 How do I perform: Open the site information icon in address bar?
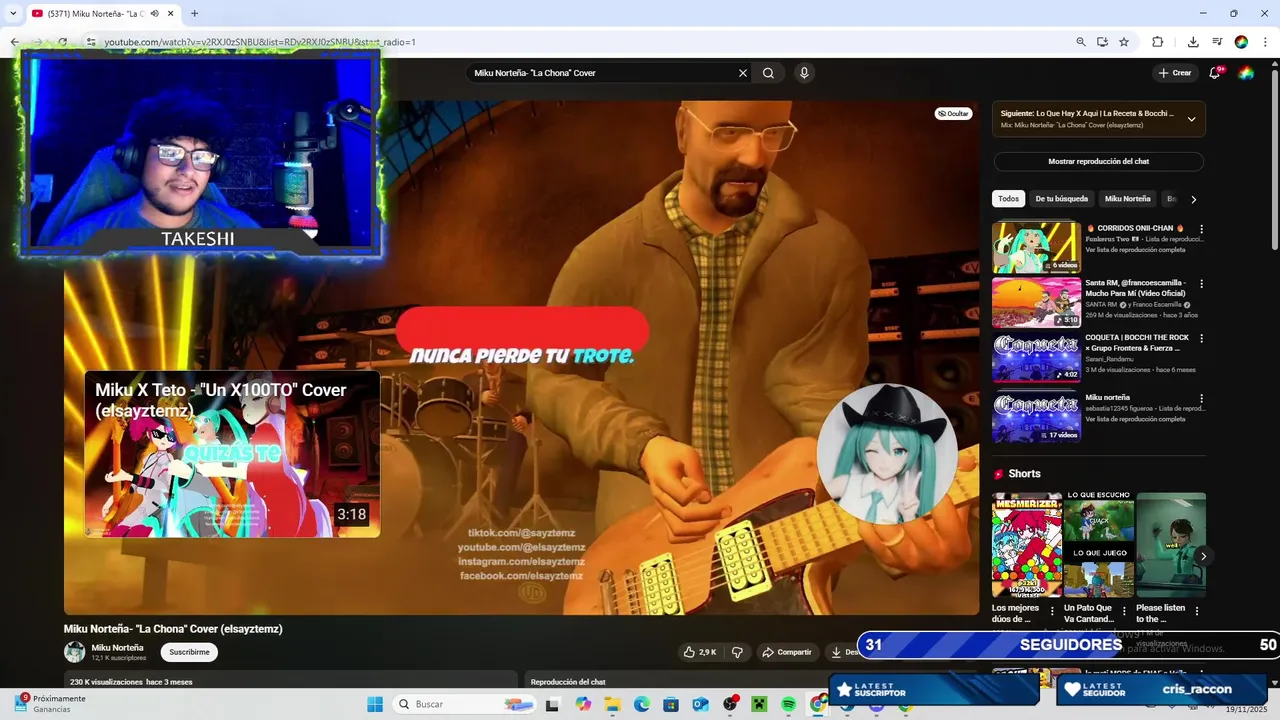(x=91, y=42)
